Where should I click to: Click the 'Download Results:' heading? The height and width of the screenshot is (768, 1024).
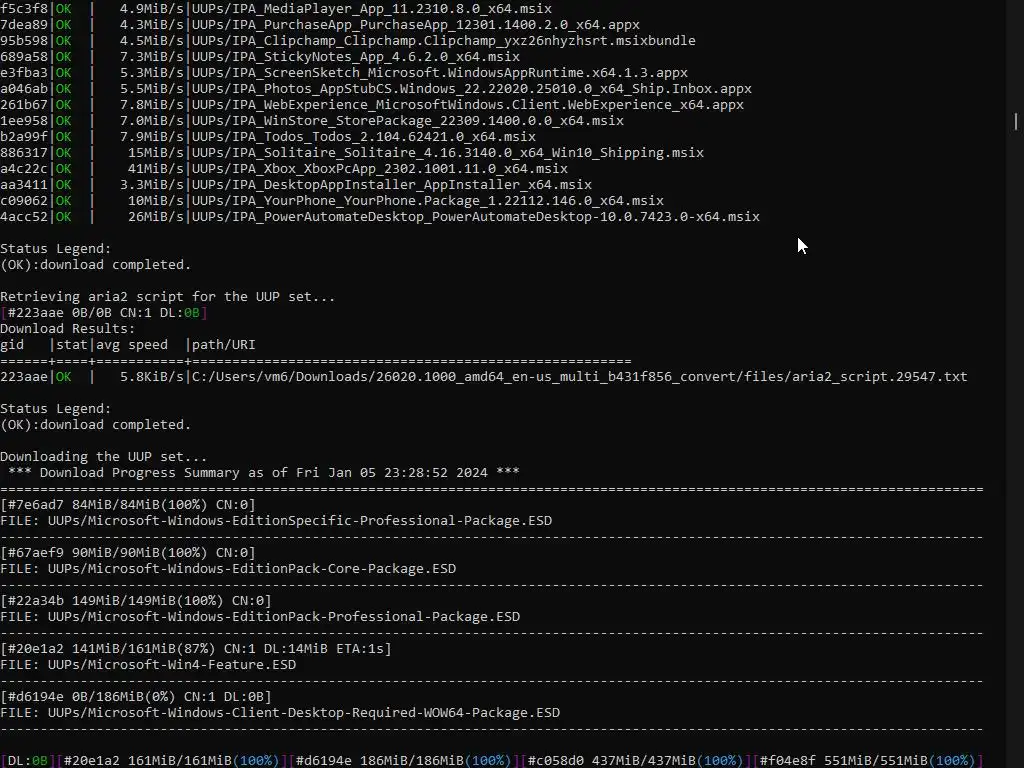[x=67, y=328]
